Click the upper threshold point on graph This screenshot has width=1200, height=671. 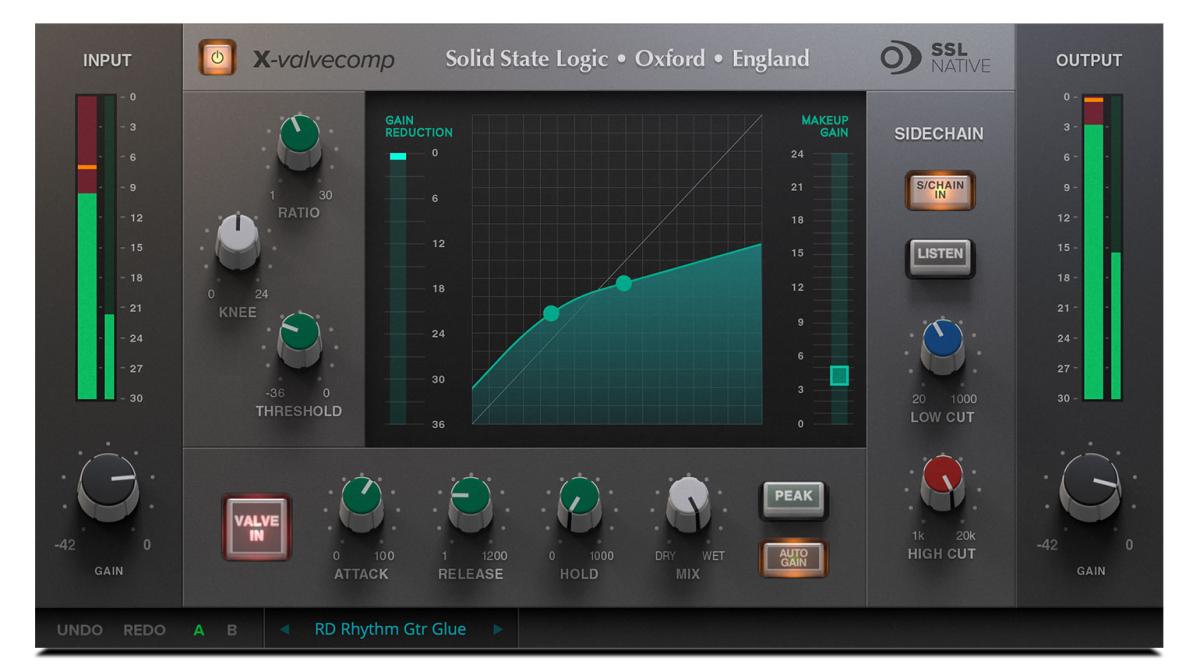[624, 283]
